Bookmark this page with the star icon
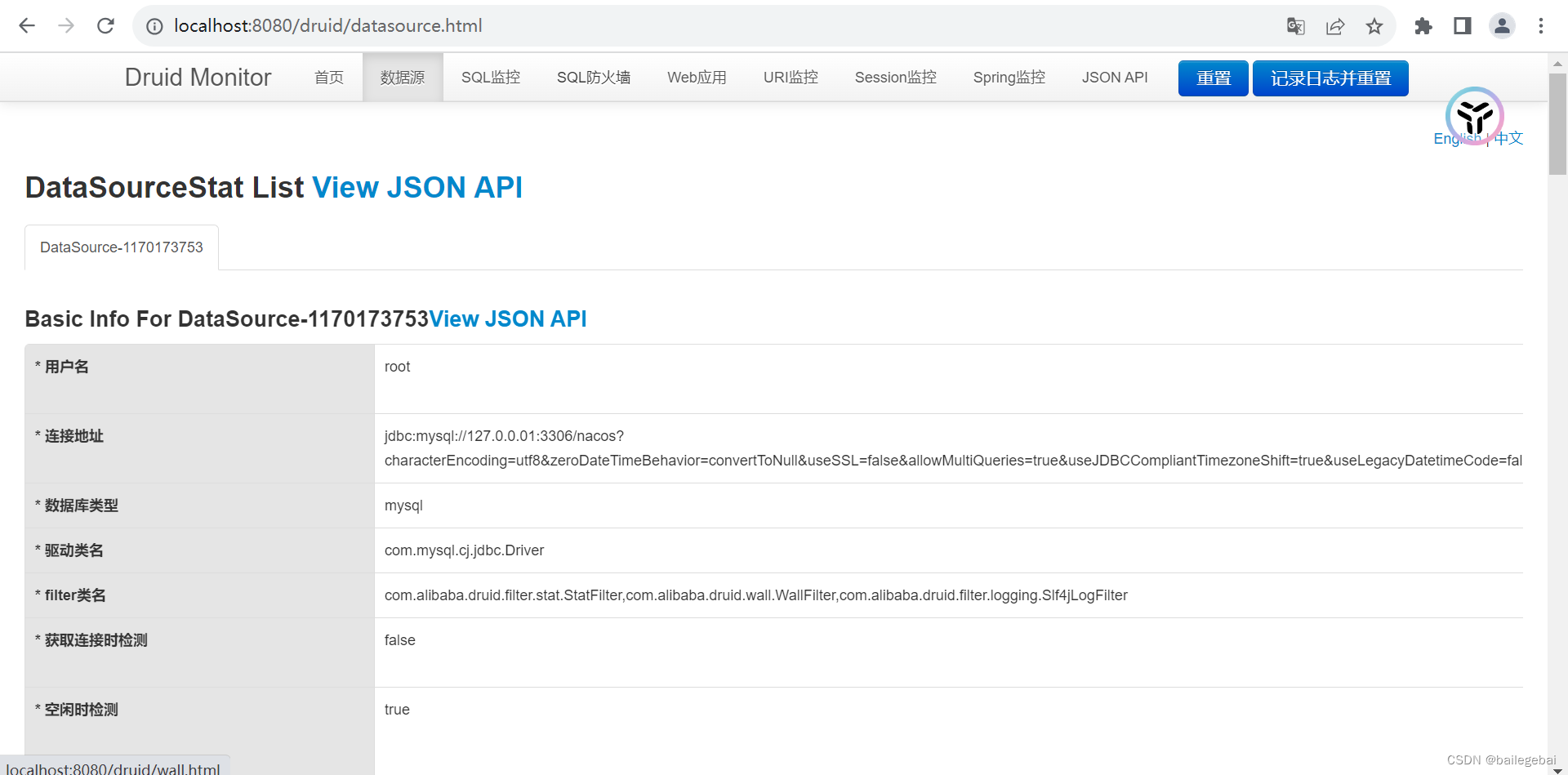Image resolution: width=1568 pixels, height=775 pixels. point(1374,25)
